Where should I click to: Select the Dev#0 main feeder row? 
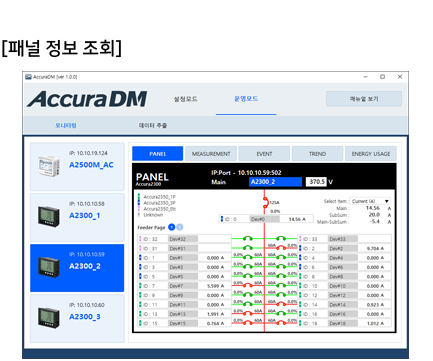pyautogui.click(x=266, y=219)
